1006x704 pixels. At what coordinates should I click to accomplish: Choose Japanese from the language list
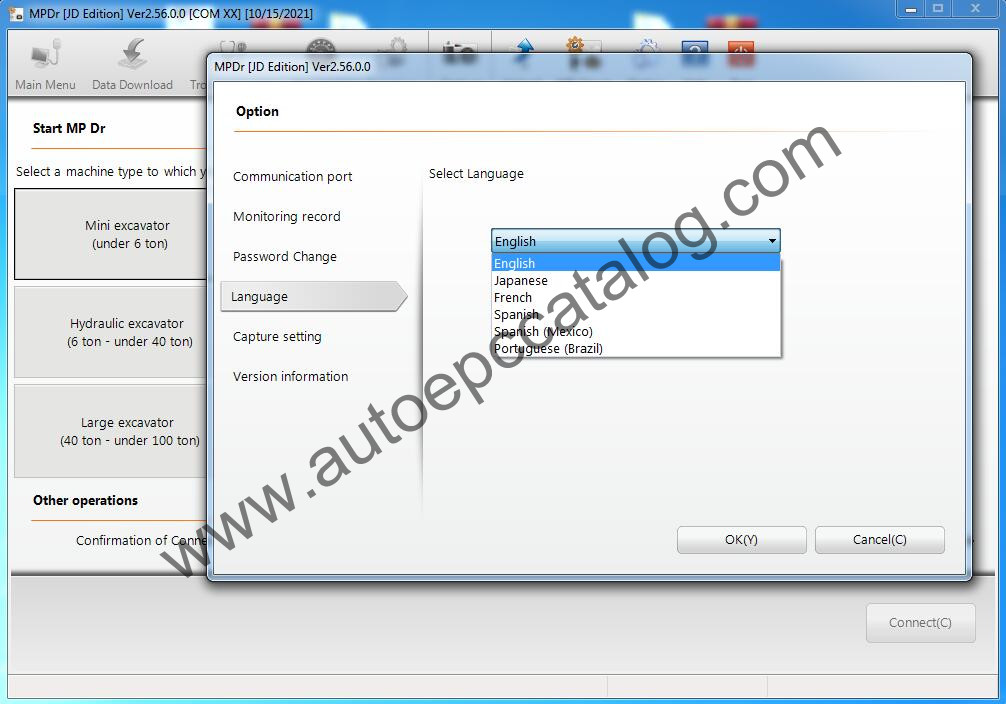click(x=636, y=280)
